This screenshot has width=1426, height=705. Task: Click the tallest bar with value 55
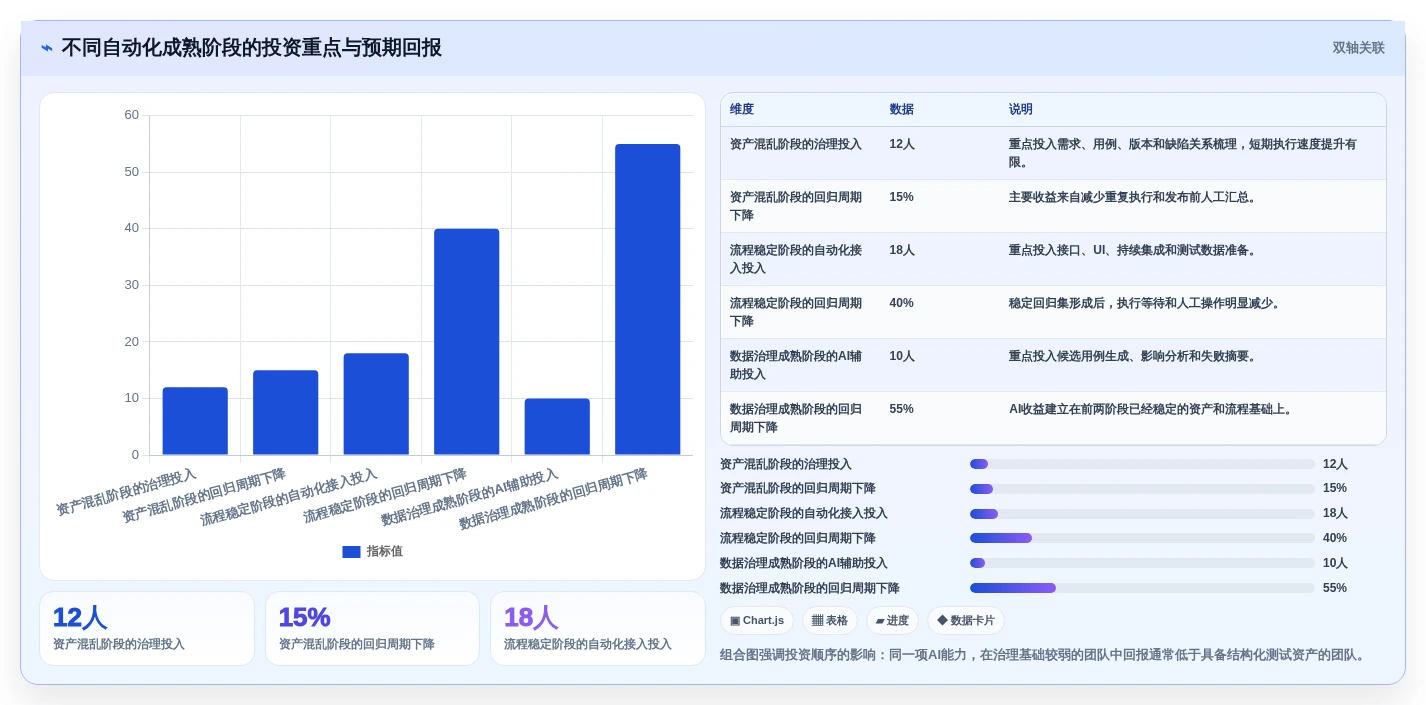(647, 299)
